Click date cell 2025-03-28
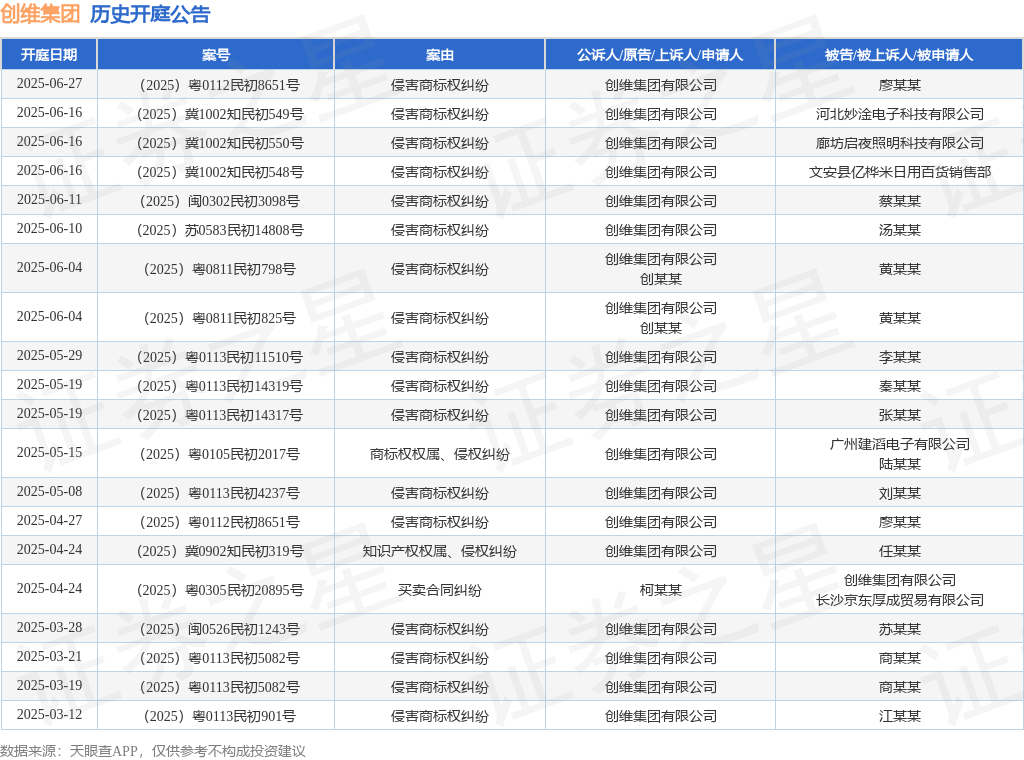The width and height of the screenshot is (1024, 760). (x=49, y=627)
